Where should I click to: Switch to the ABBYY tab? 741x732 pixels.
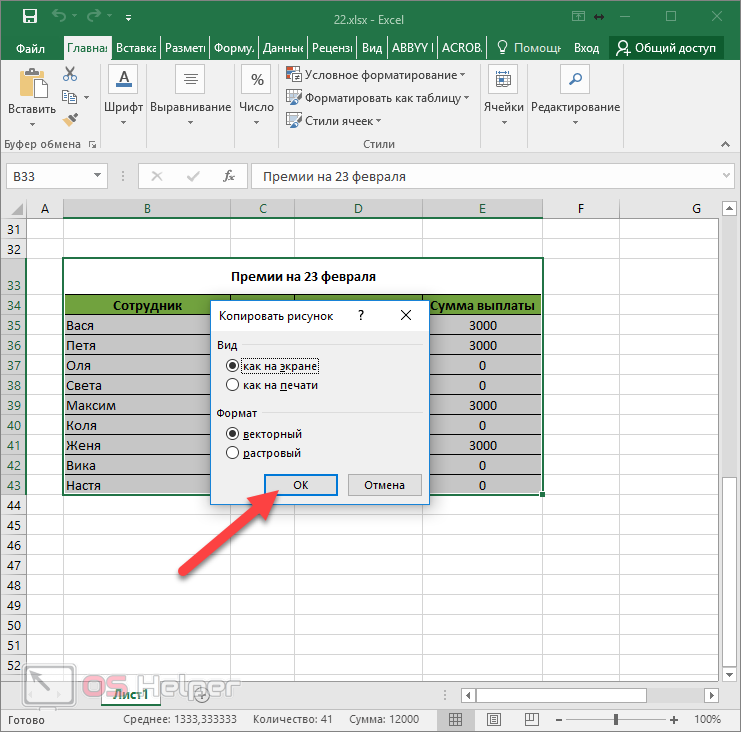tap(412, 48)
